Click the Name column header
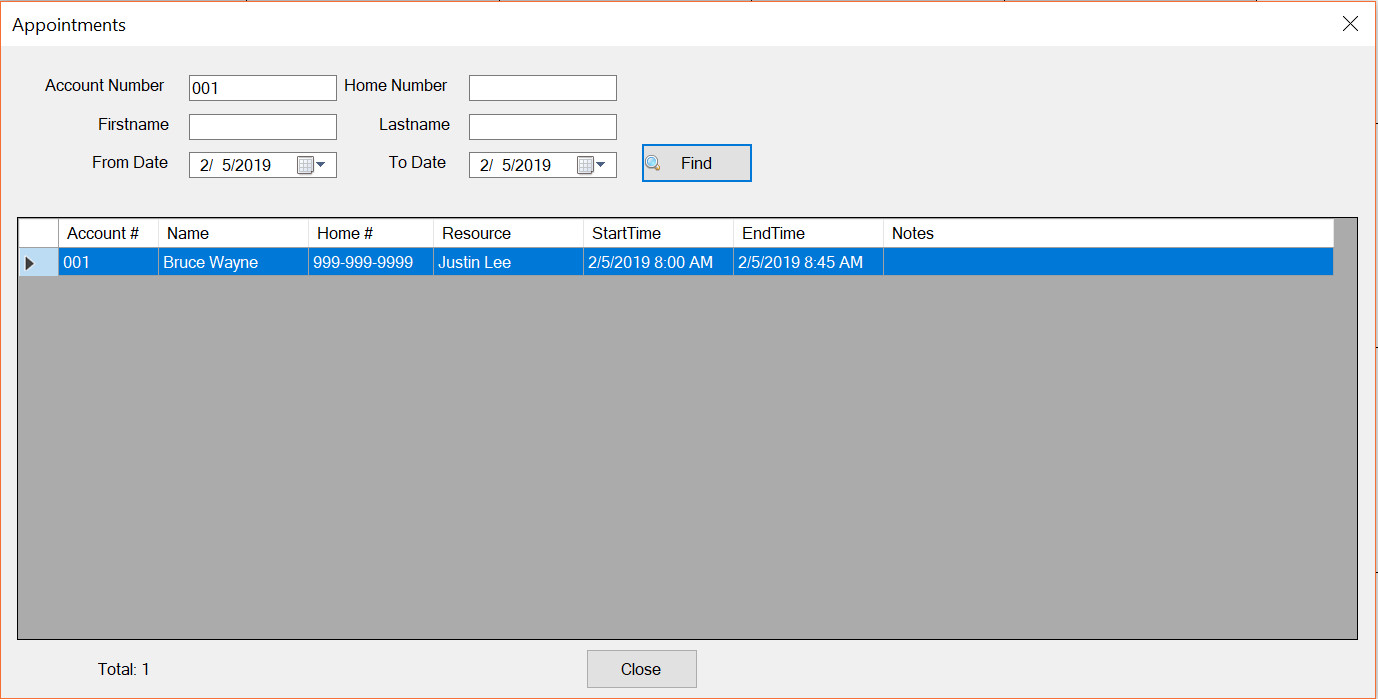This screenshot has height=699, width=1378. (233, 233)
